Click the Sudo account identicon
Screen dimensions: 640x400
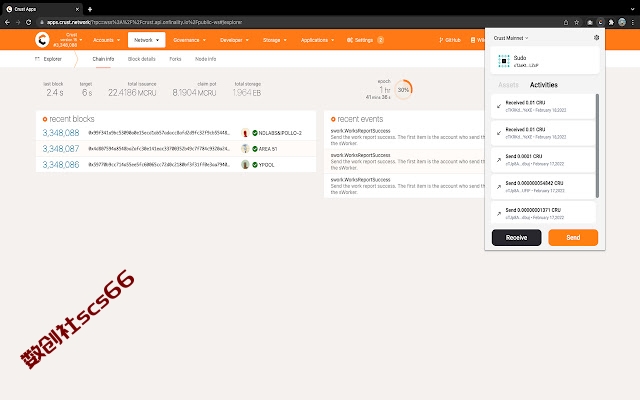pyautogui.click(x=504, y=61)
